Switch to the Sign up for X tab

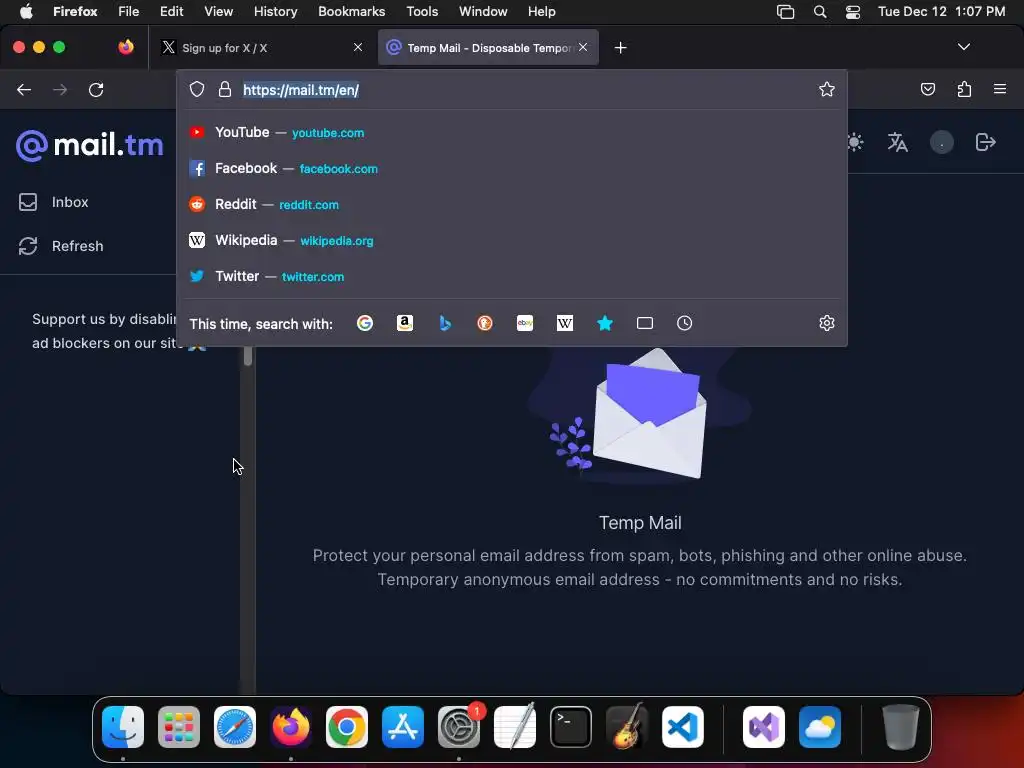pos(261,48)
